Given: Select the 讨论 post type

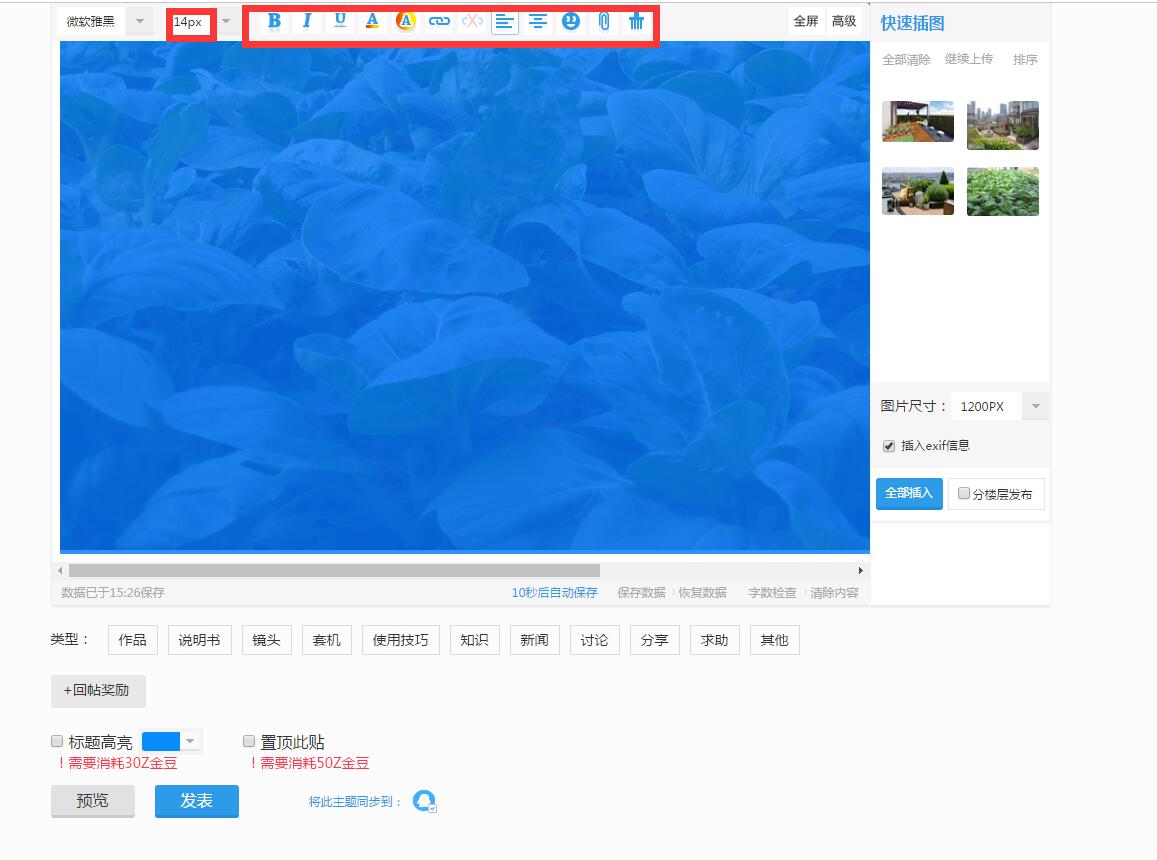Looking at the screenshot, I should (x=594, y=640).
